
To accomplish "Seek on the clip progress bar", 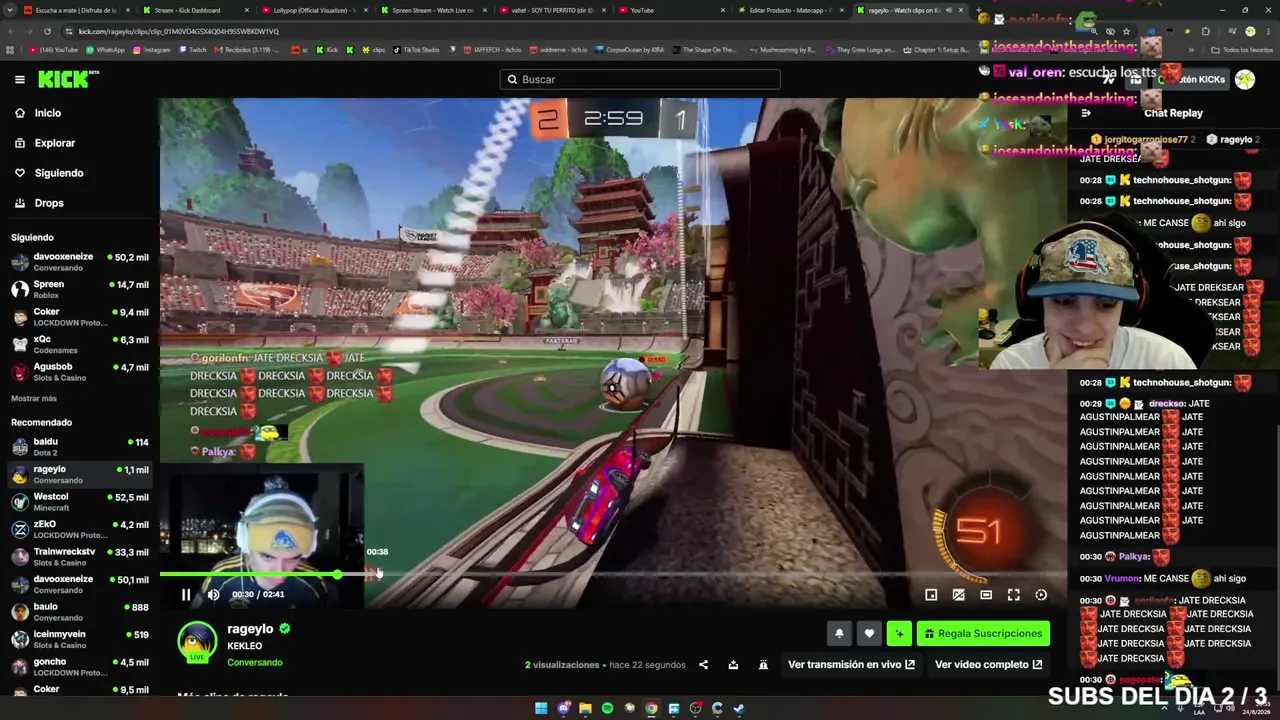I will 613,574.
